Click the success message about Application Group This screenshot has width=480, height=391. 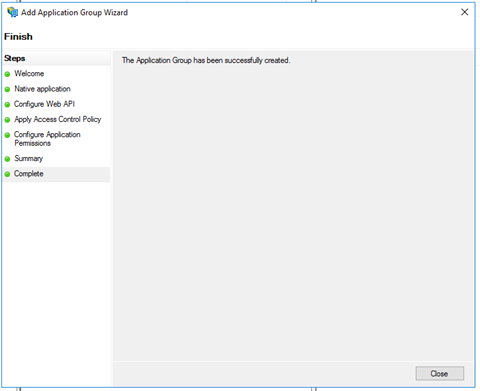pos(206,60)
